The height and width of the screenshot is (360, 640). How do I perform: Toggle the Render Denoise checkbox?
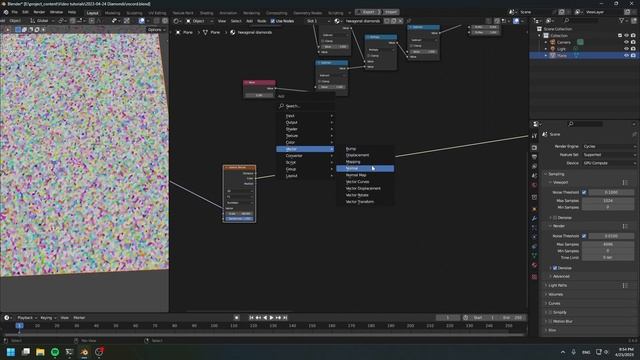555,268
